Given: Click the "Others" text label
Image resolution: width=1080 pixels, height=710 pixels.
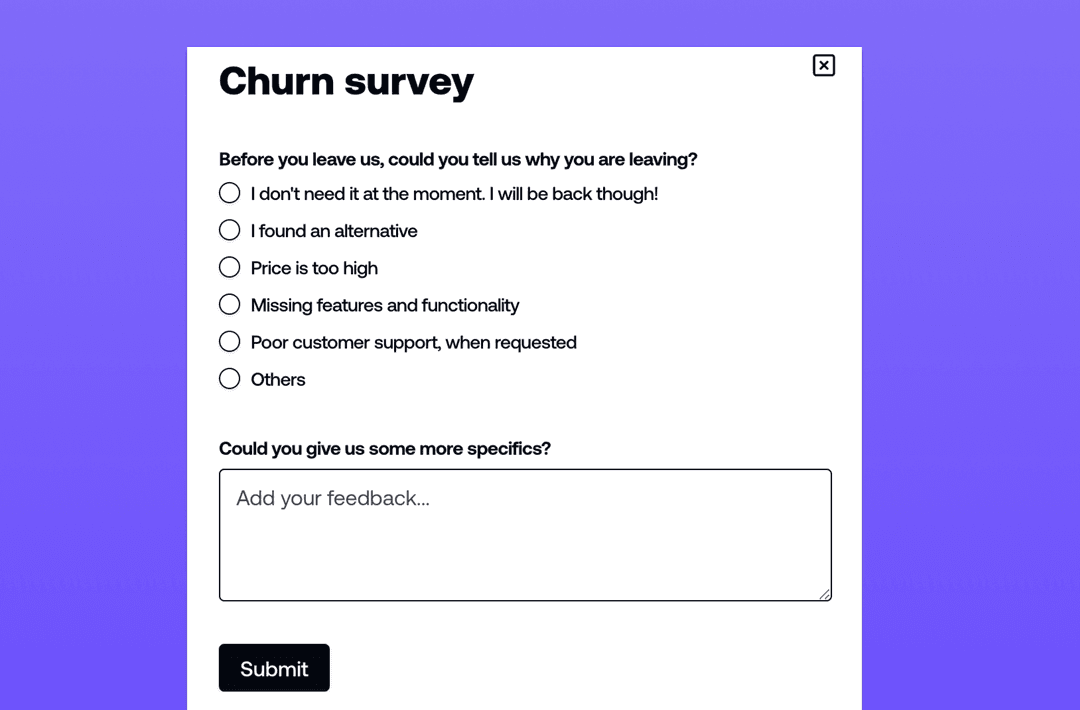Looking at the screenshot, I should [278, 379].
